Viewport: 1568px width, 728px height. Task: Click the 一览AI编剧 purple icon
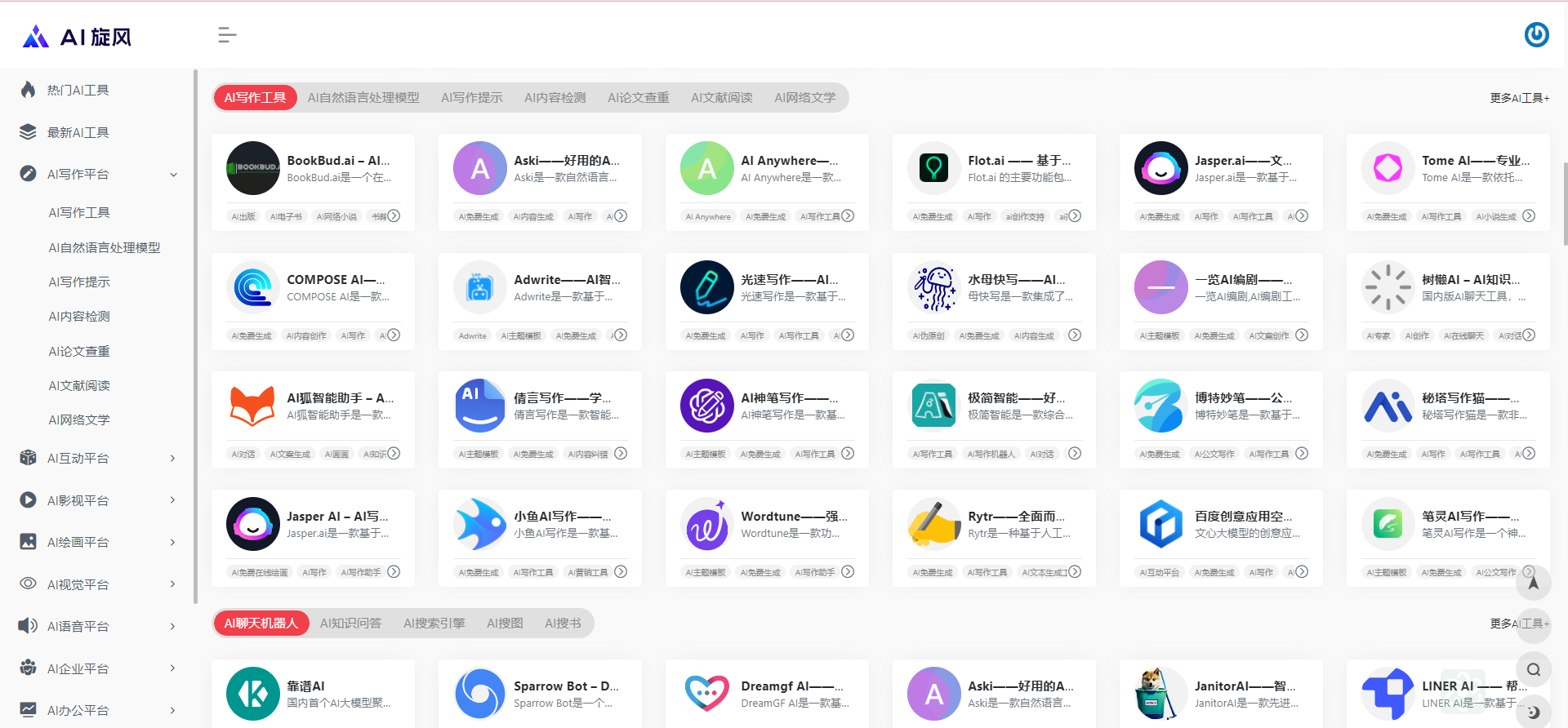pyautogui.click(x=1161, y=287)
